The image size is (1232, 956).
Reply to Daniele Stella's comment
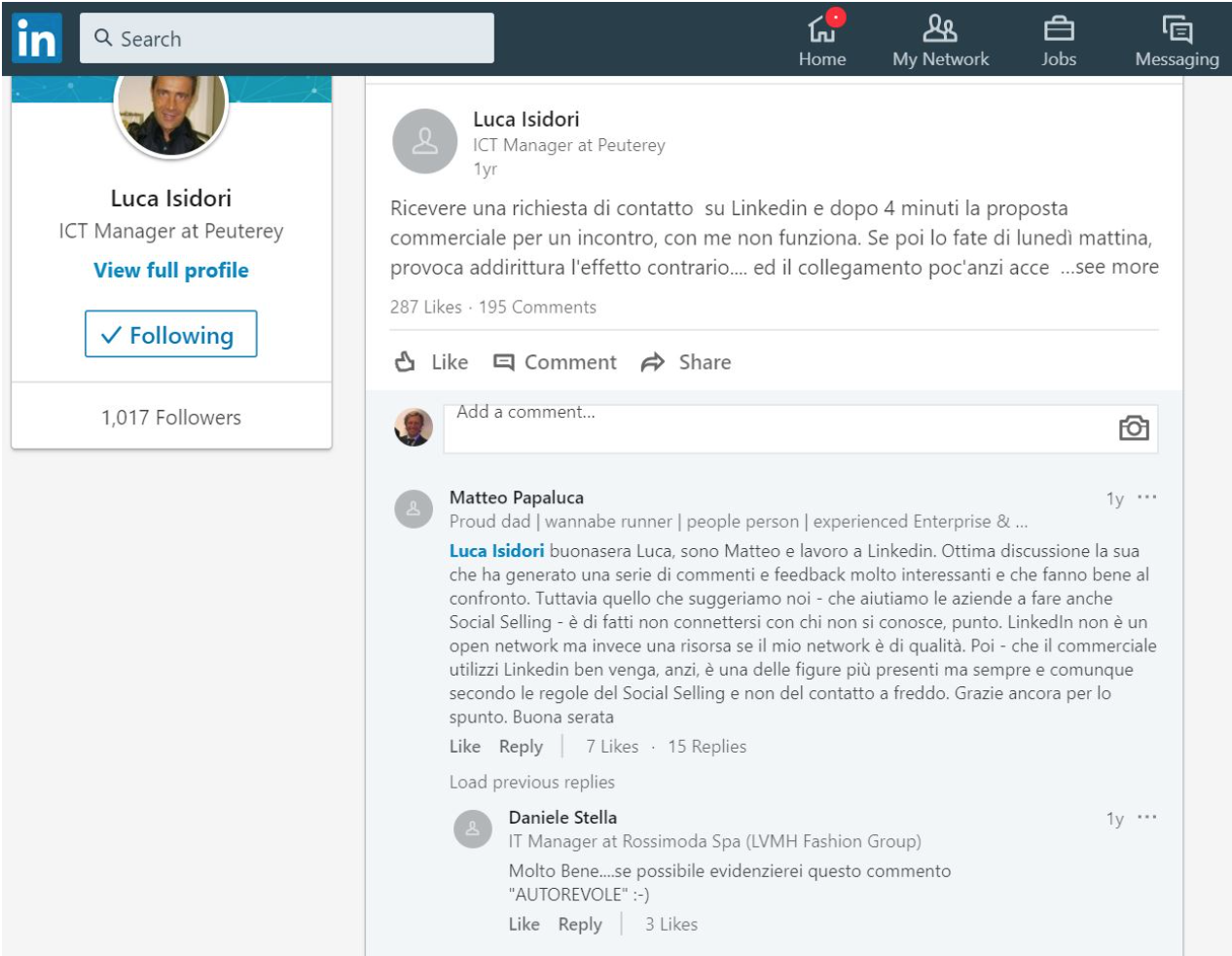tap(580, 925)
